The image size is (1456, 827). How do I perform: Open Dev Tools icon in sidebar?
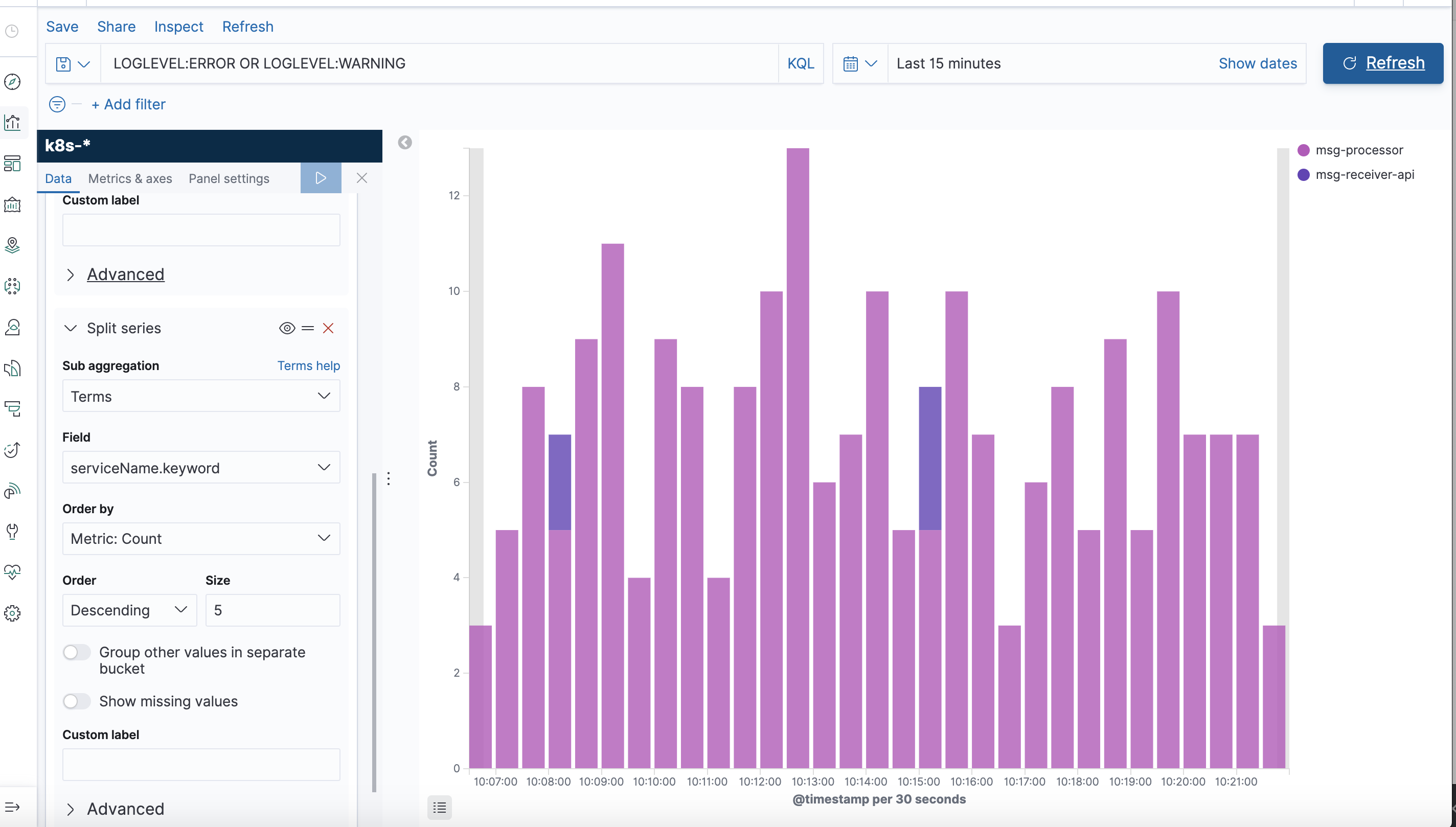coord(12,532)
